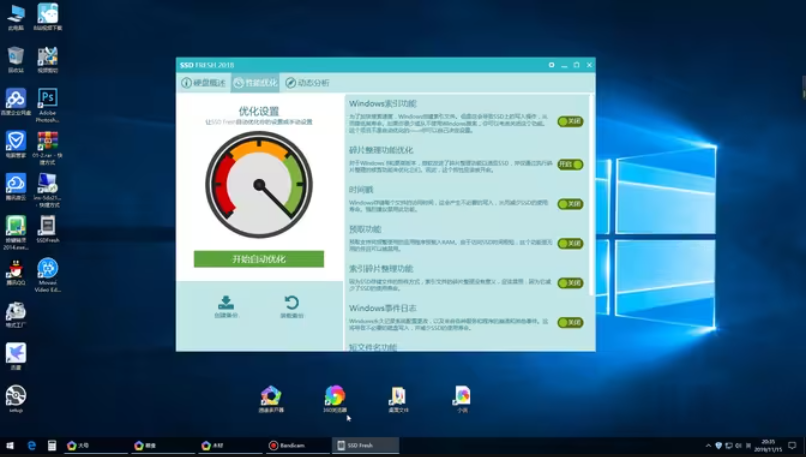Screen dimensions: 806x457
Task: Open the desktop files folder shortcut
Action: coord(398,399)
